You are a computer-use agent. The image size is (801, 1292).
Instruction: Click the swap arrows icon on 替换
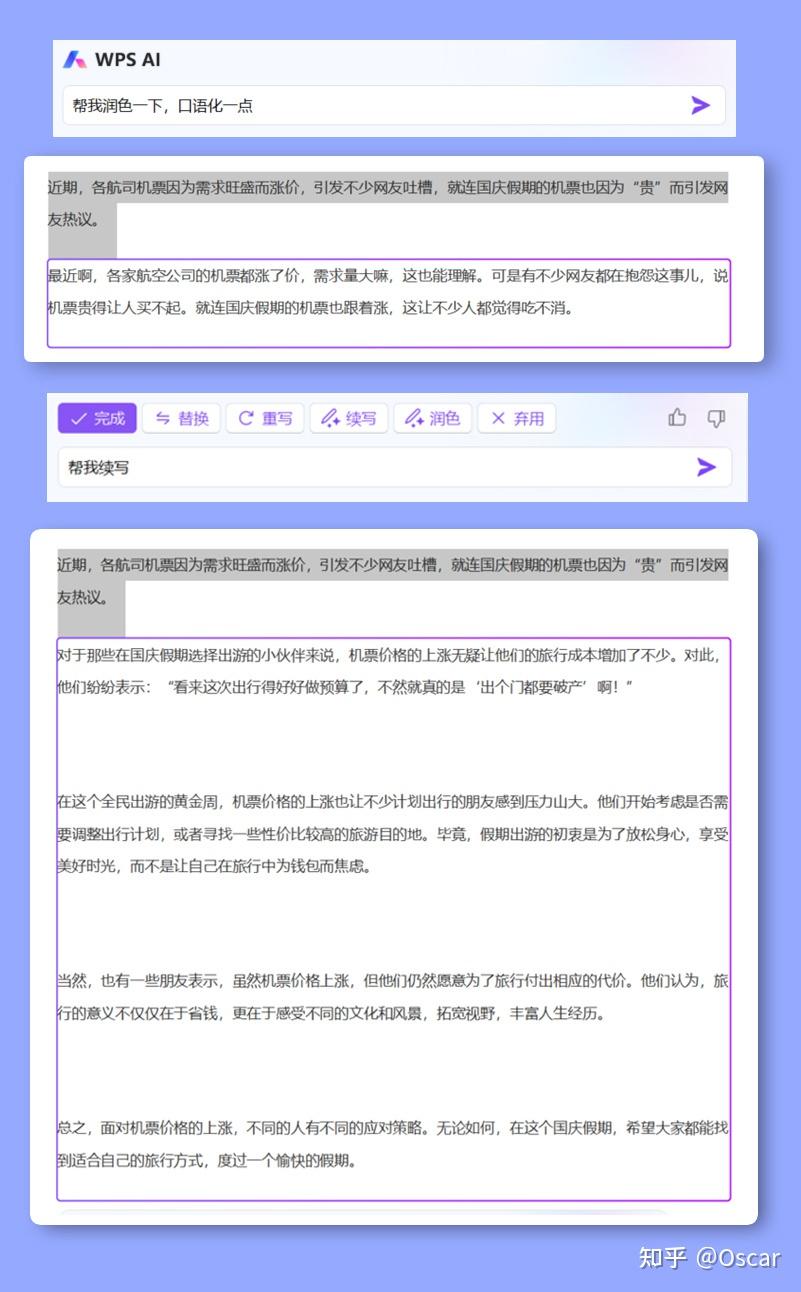162,418
